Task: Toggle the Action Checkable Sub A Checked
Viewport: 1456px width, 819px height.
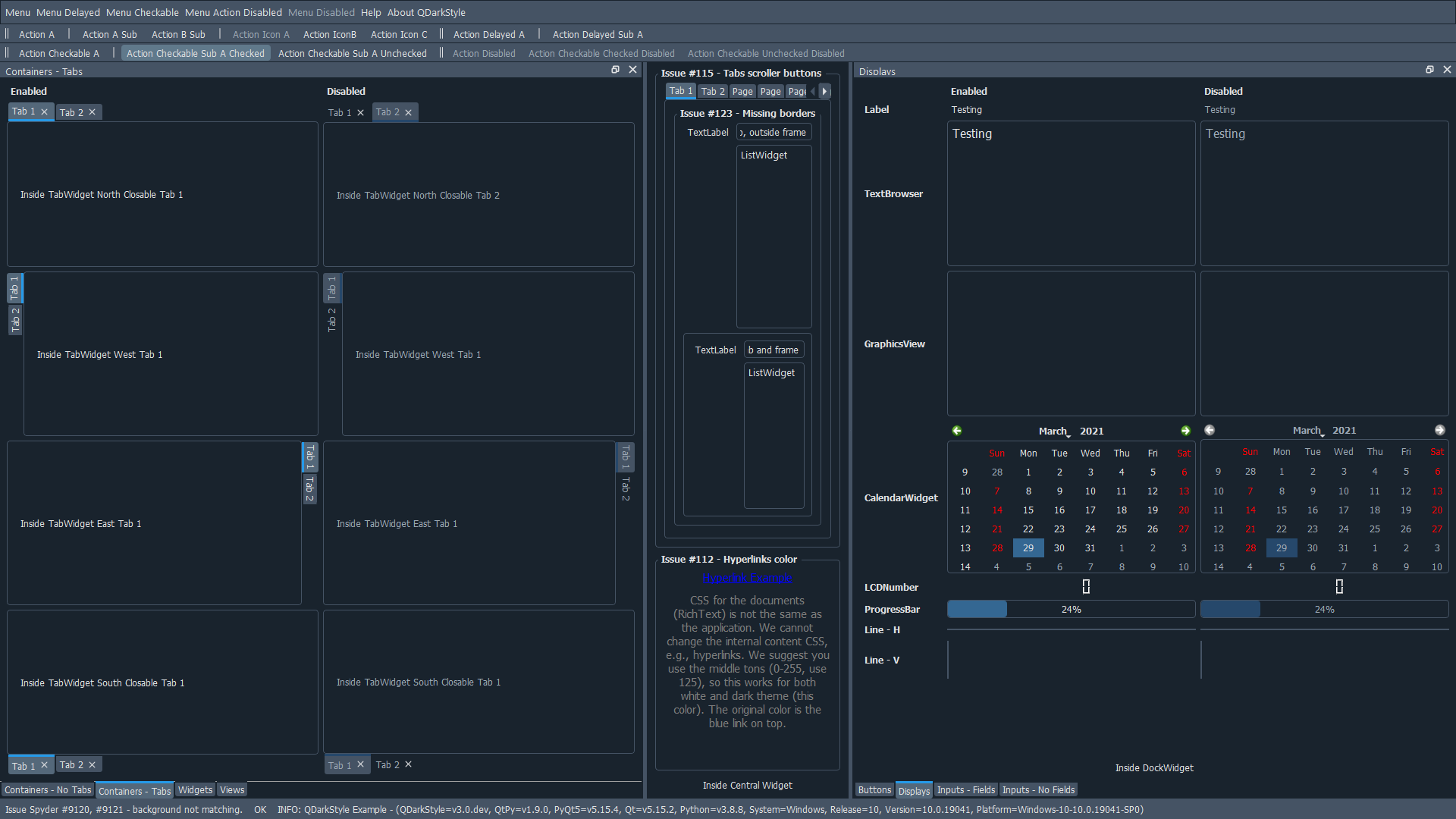Action: click(x=195, y=52)
